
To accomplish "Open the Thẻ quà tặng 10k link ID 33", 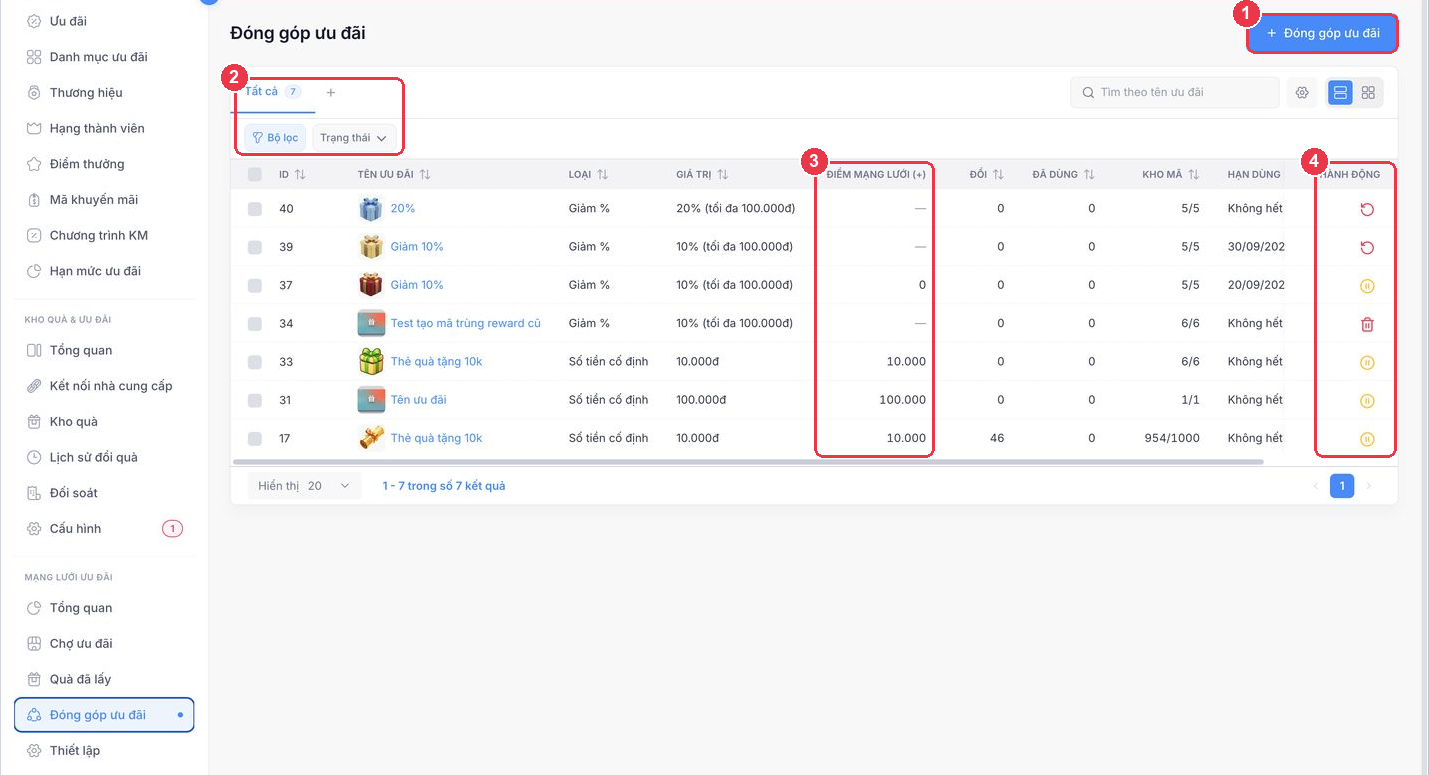I will pyautogui.click(x=436, y=362).
